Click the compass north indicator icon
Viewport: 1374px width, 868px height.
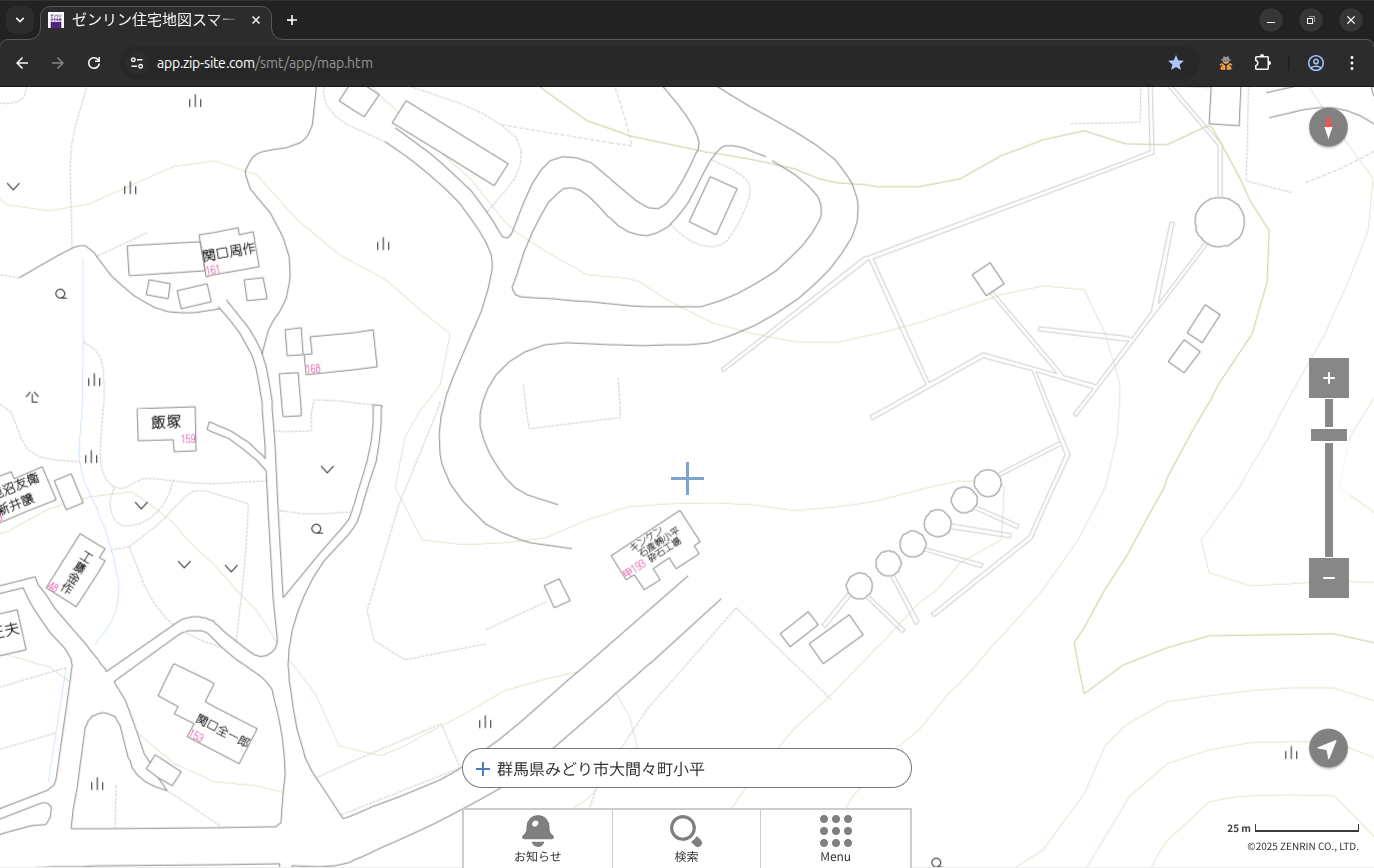coord(1328,128)
